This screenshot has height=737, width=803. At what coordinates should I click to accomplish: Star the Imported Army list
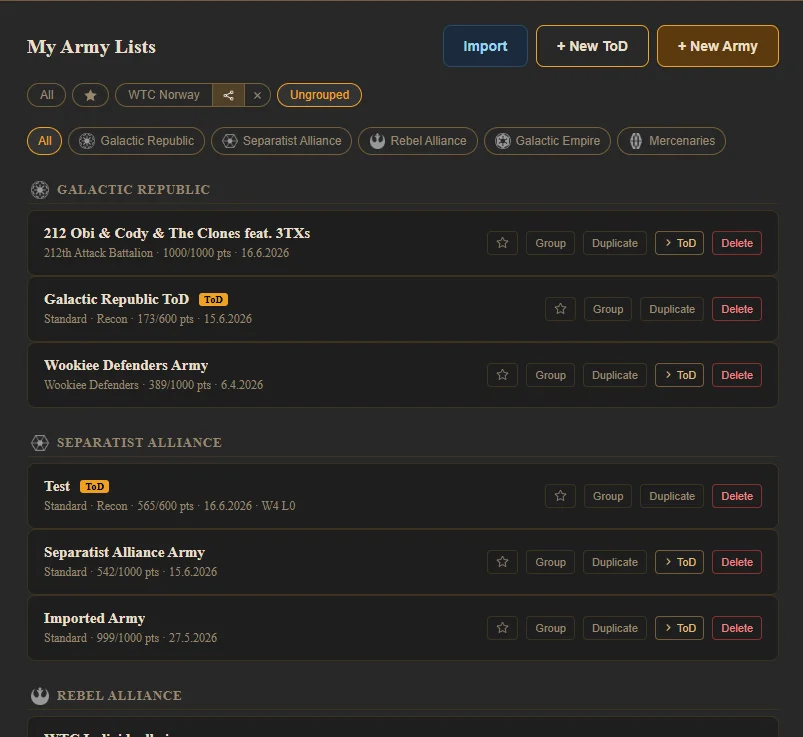click(502, 628)
